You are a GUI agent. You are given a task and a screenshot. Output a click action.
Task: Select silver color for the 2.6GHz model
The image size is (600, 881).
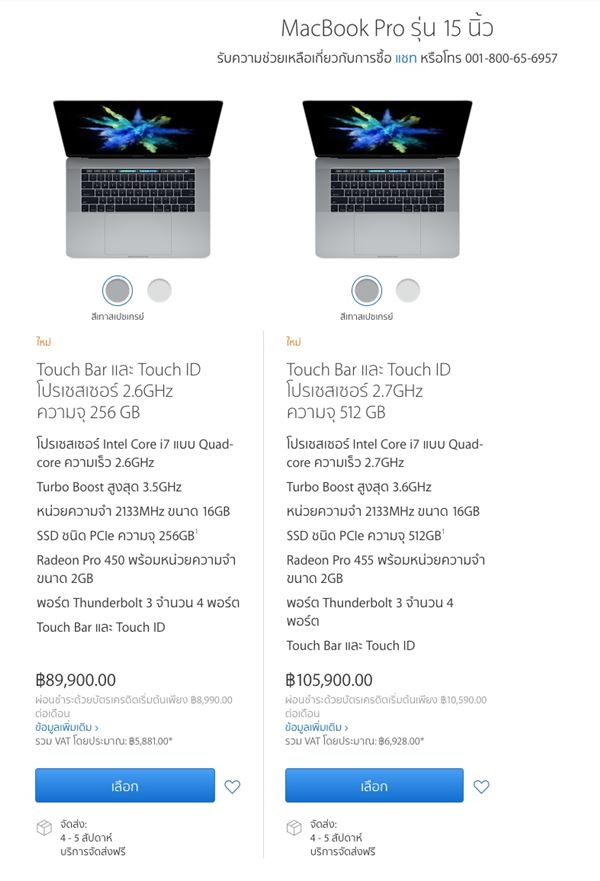point(158,291)
